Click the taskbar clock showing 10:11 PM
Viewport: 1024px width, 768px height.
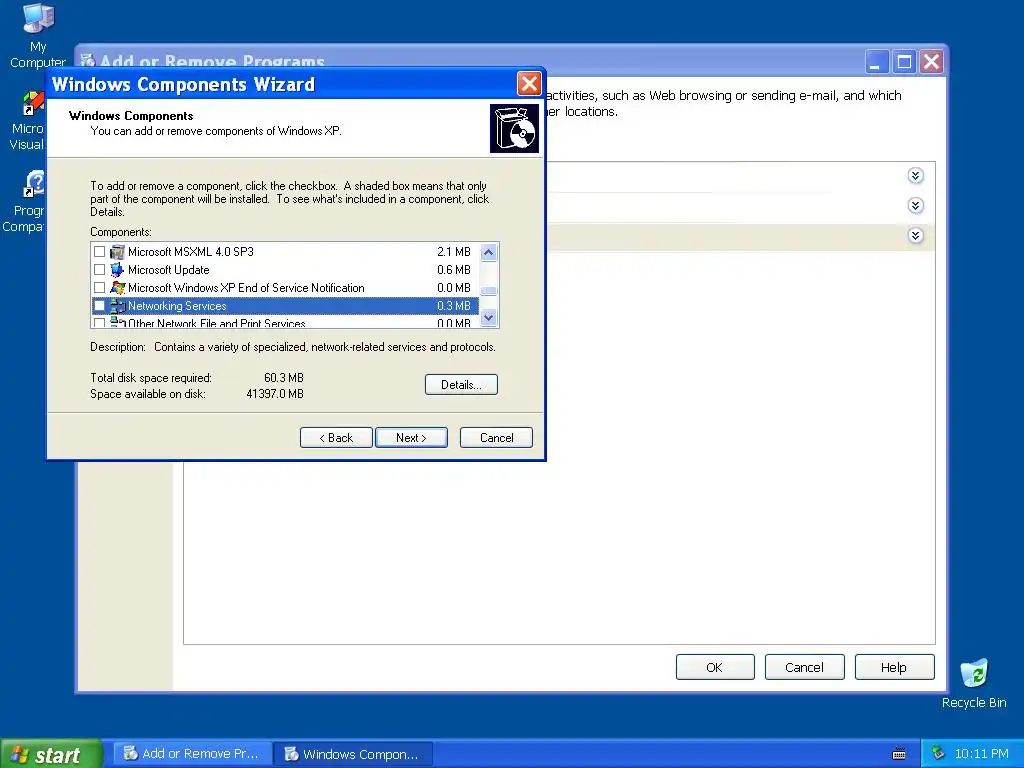point(982,754)
